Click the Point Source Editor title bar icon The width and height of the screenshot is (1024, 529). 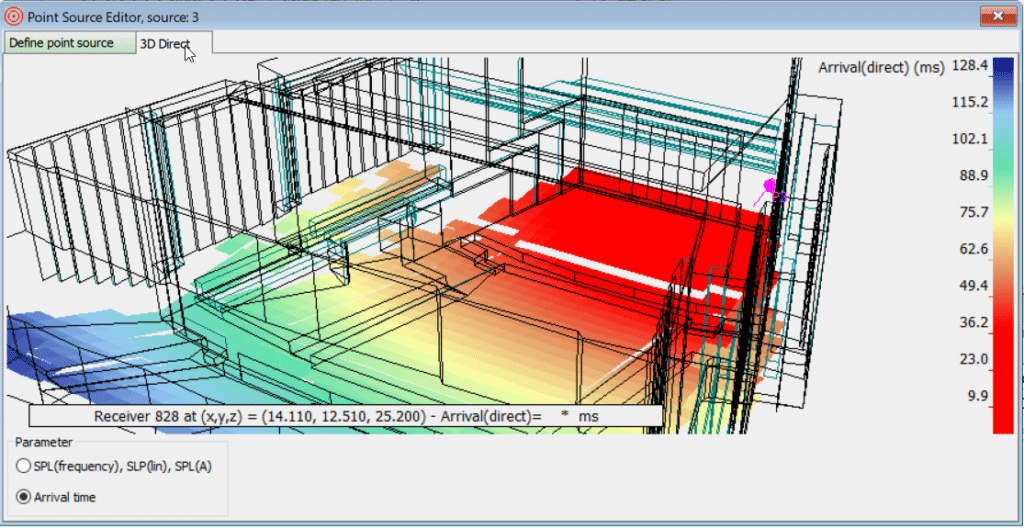(13, 16)
